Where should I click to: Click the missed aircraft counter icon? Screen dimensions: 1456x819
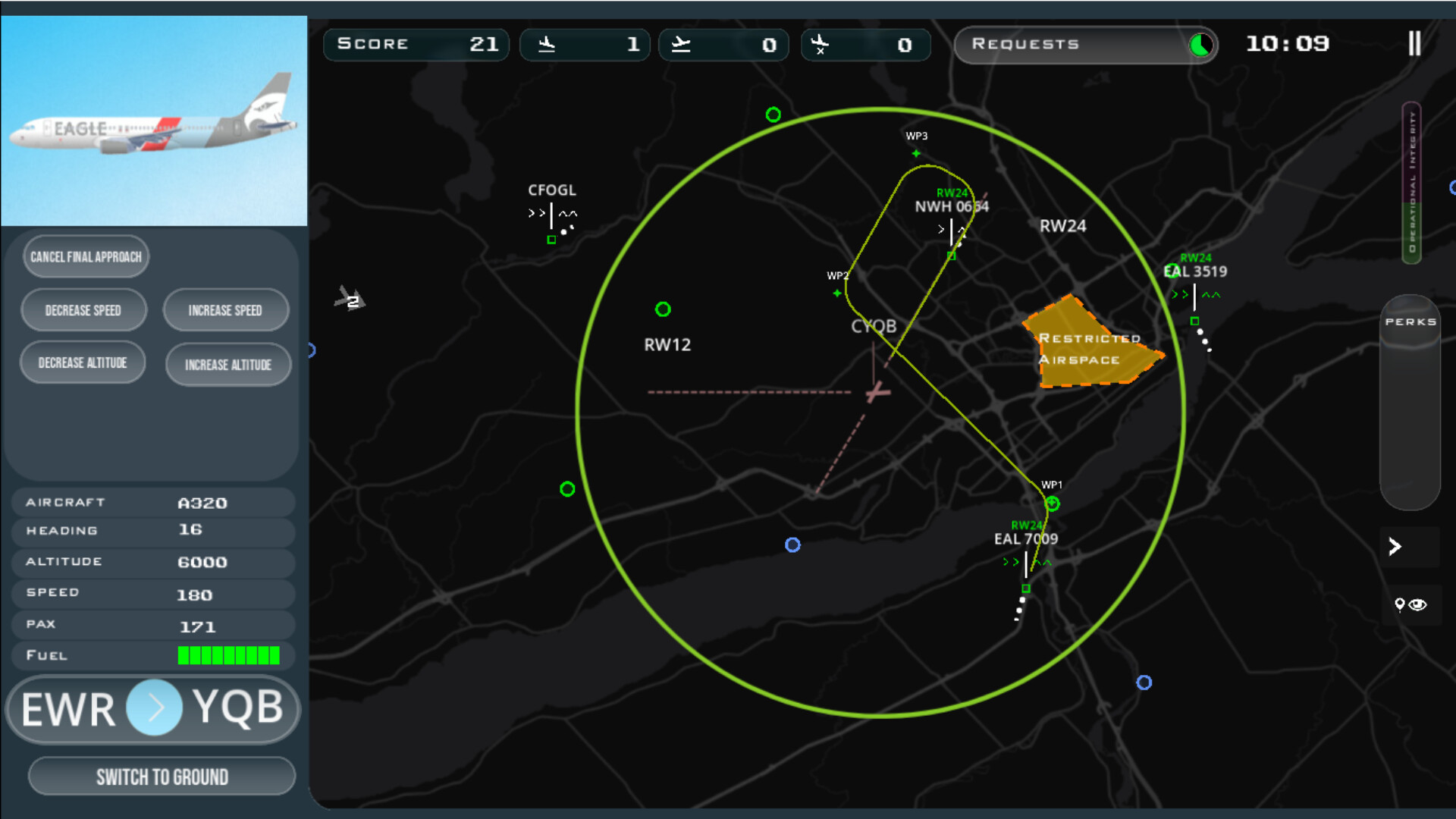coord(820,44)
